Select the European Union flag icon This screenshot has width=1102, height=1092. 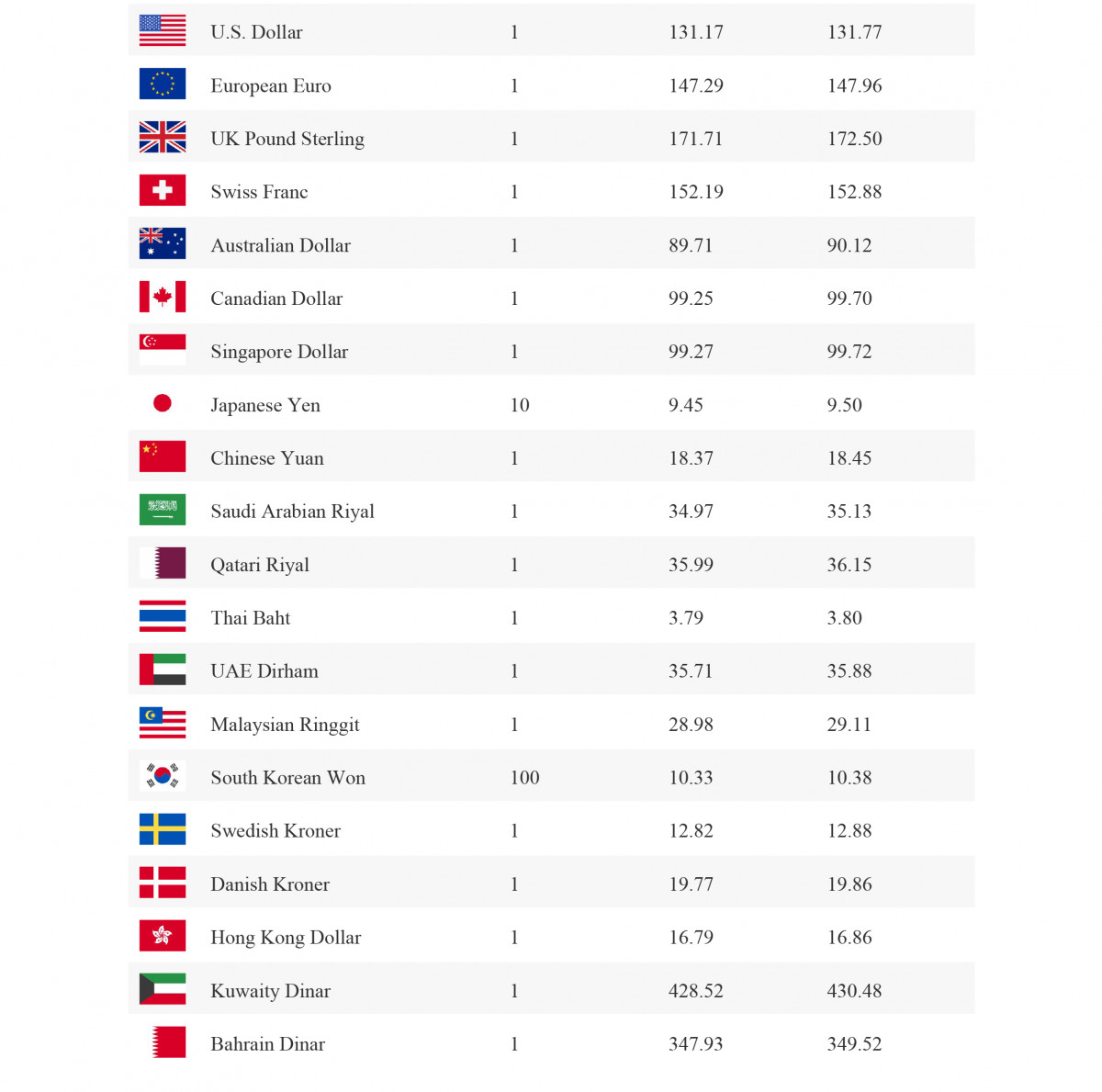coord(163,84)
